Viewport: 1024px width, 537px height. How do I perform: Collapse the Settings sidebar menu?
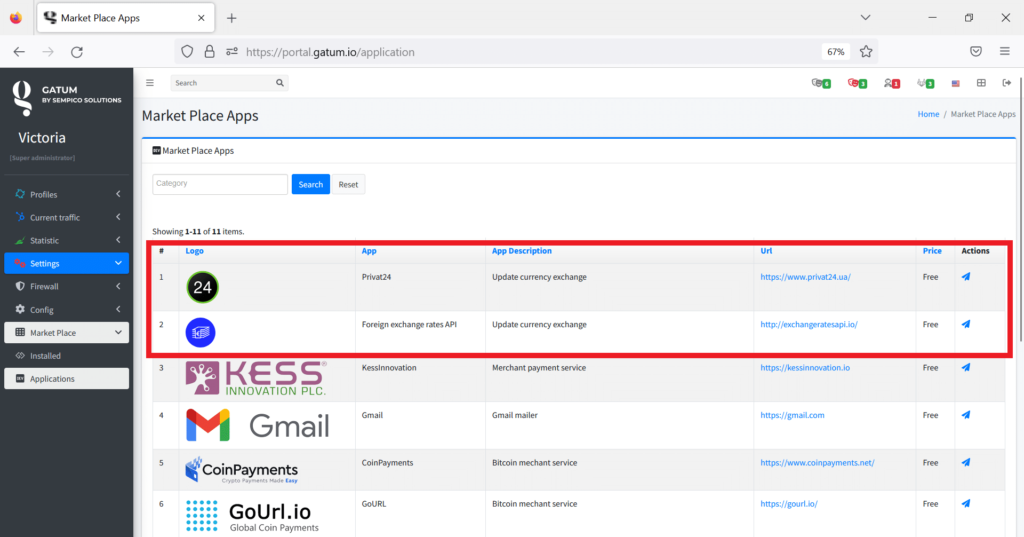[67, 263]
